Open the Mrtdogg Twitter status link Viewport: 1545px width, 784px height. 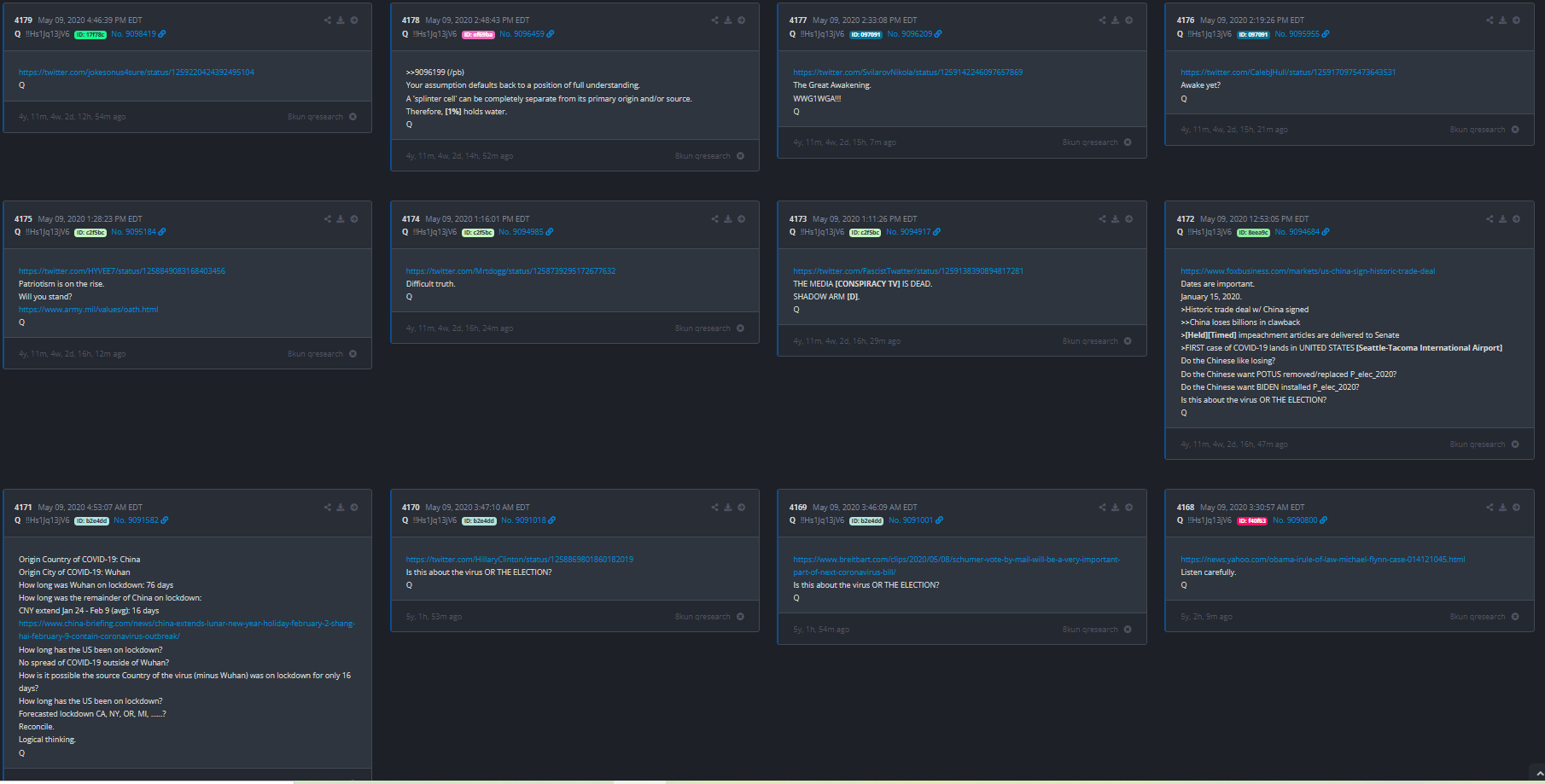(510, 271)
